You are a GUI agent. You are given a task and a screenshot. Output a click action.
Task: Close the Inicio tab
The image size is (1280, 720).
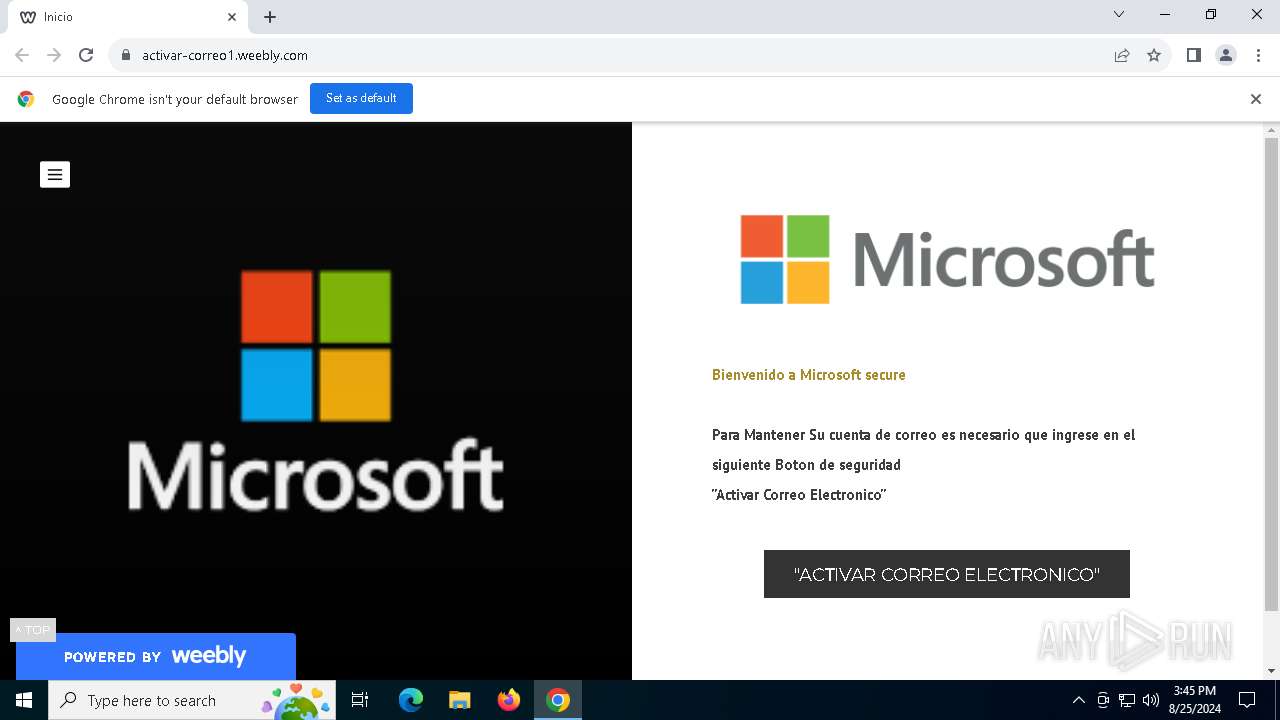pyautogui.click(x=232, y=17)
